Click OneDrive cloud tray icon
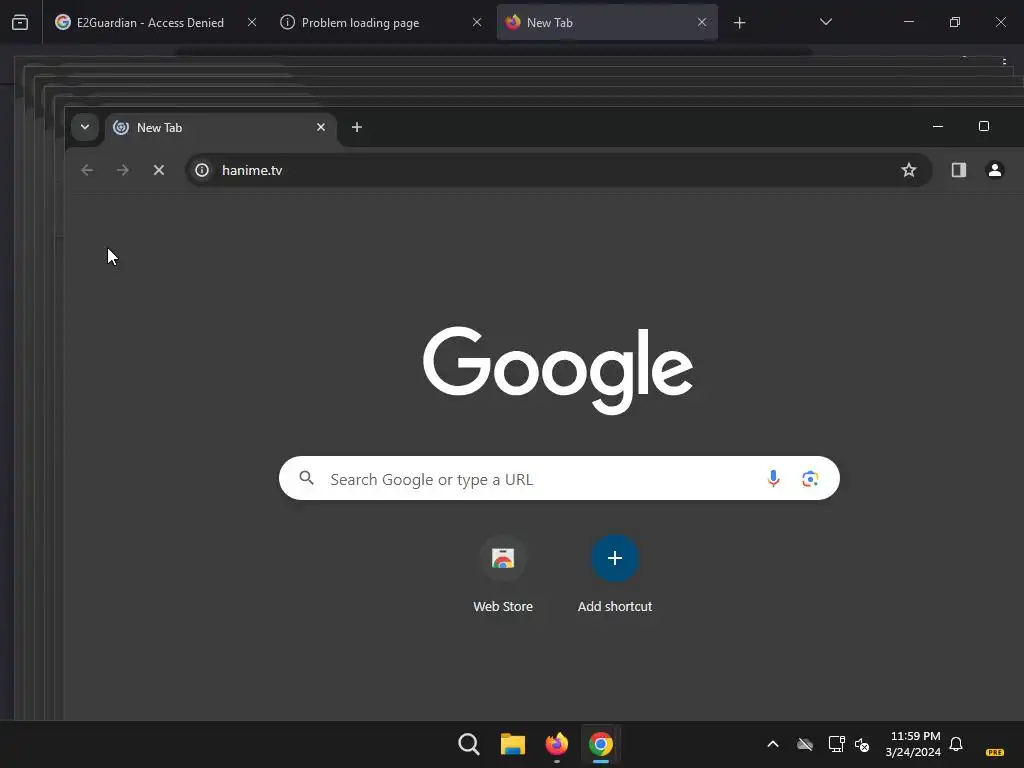1024x768 pixels. pos(805,744)
